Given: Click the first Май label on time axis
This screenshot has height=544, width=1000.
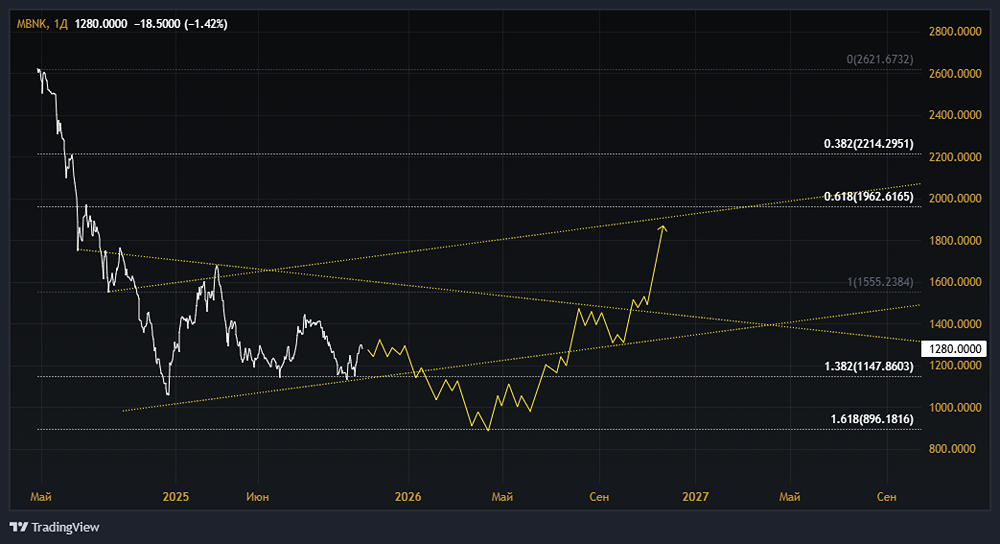Looking at the screenshot, I should pyautogui.click(x=41, y=497).
